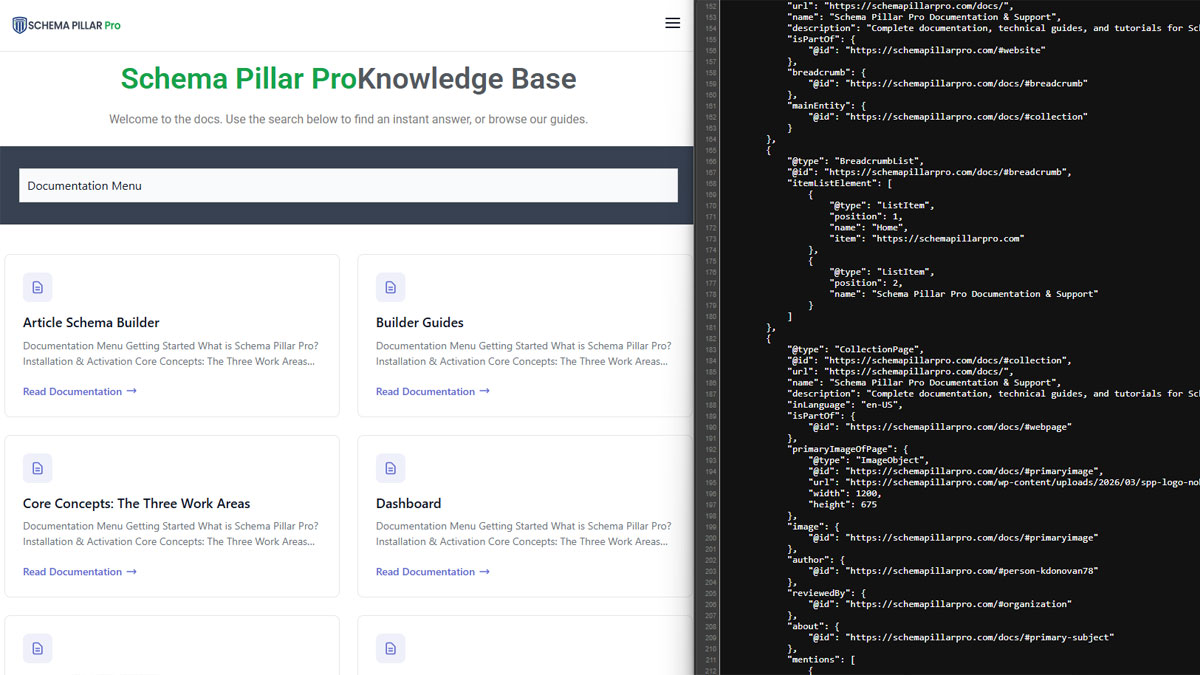Click the Core Concepts card document icon
Viewport: 1200px width, 675px height.
pyautogui.click(x=38, y=468)
